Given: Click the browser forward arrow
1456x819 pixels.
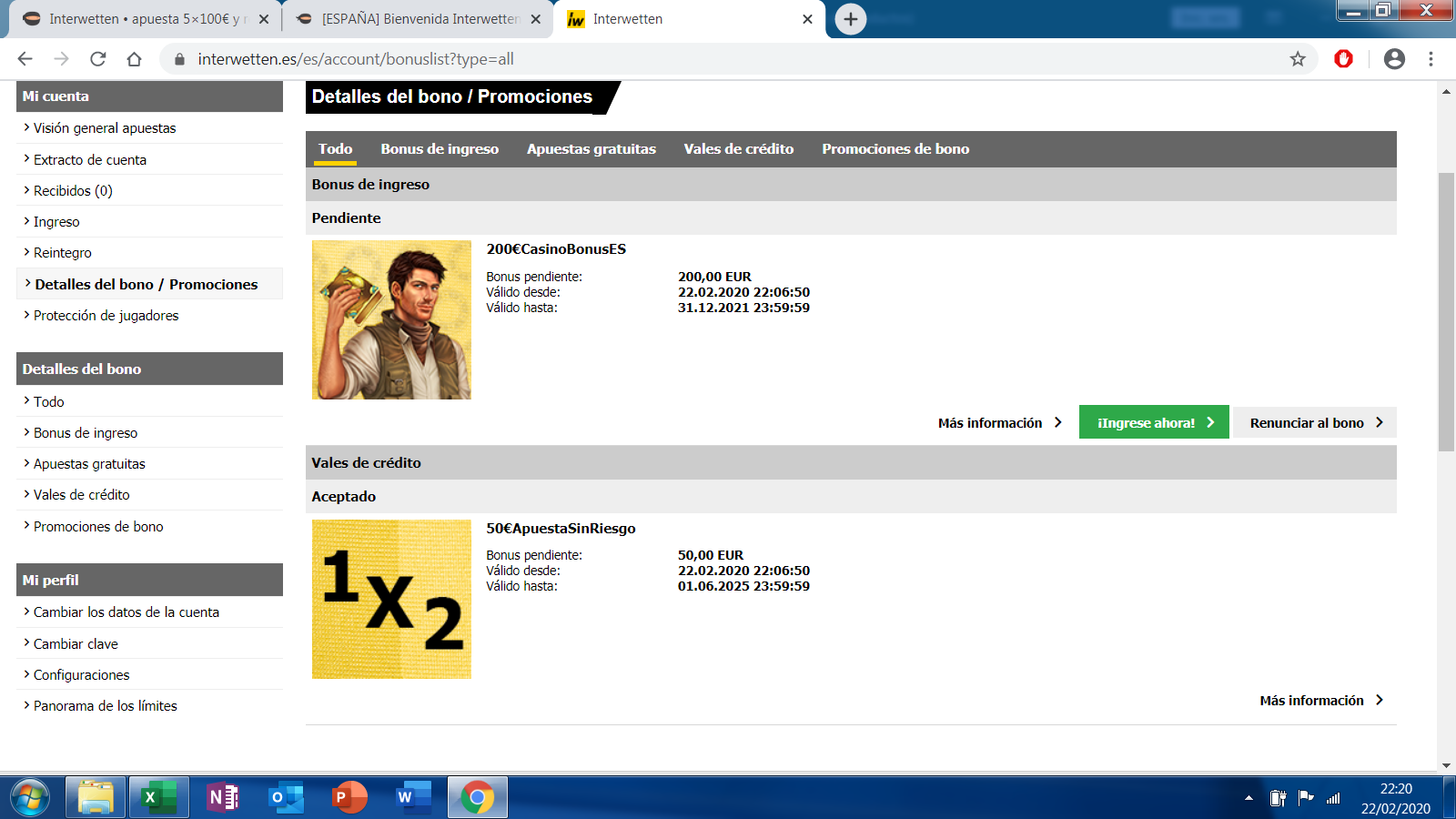Looking at the screenshot, I should (x=61, y=59).
